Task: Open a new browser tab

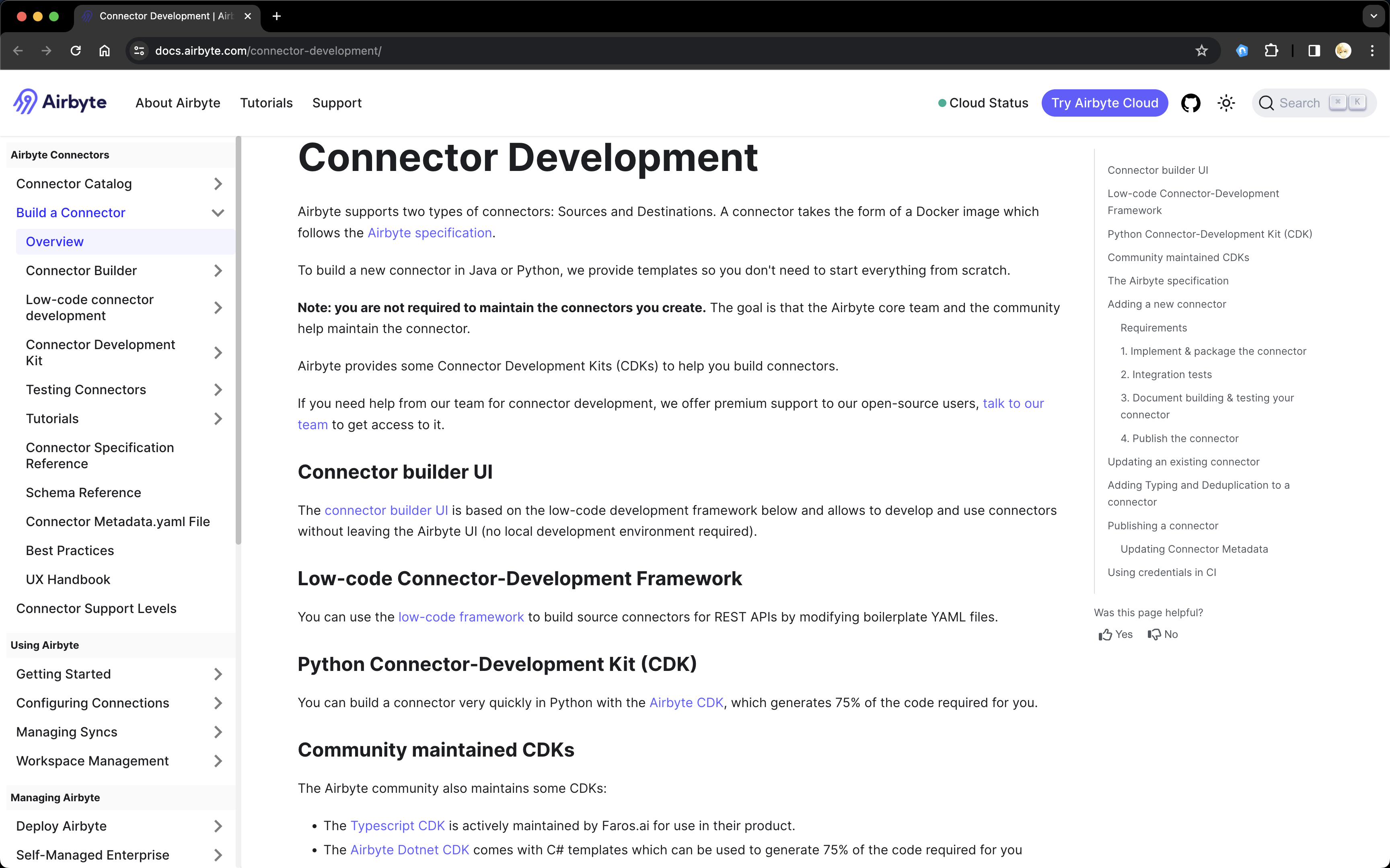Action: pyautogui.click(x=277, y=16)
